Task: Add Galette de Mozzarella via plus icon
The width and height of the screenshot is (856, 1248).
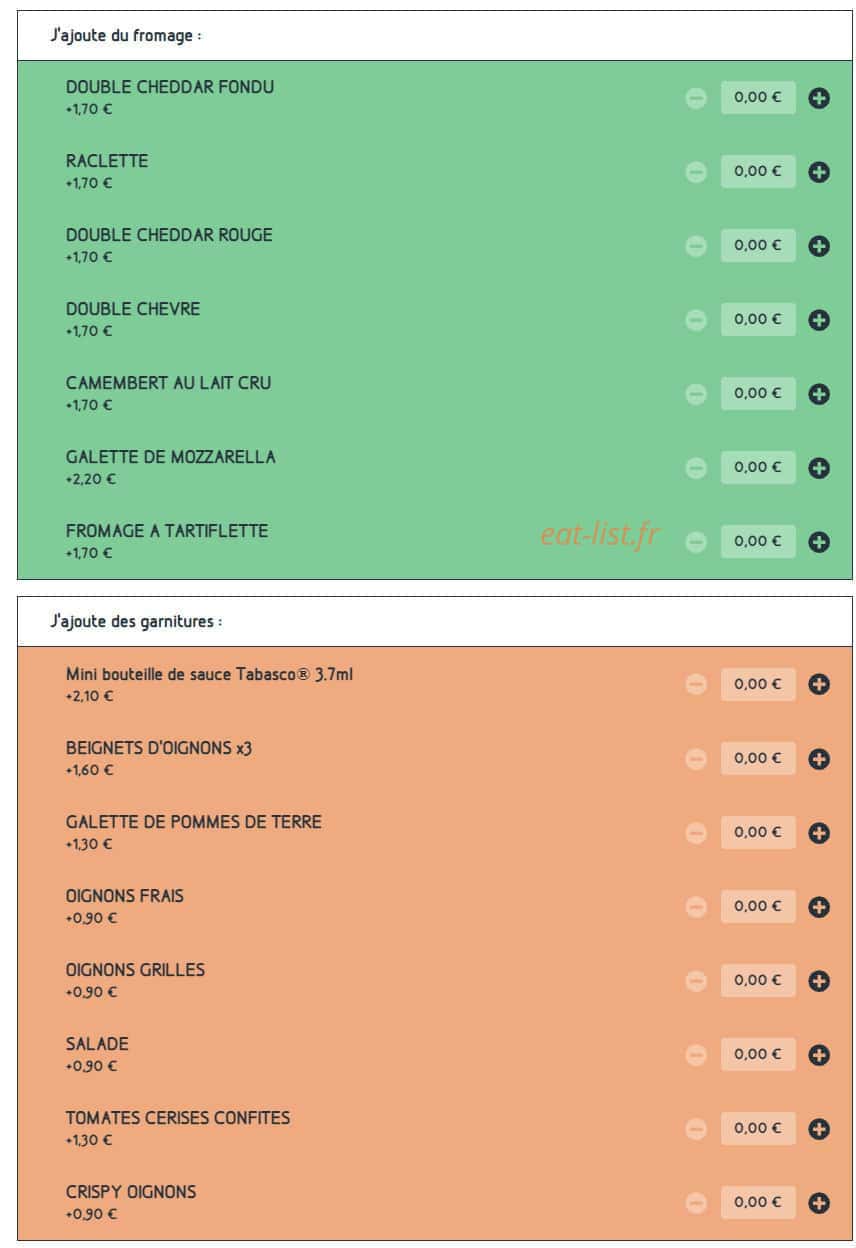Action: click(x=819, y=468)
